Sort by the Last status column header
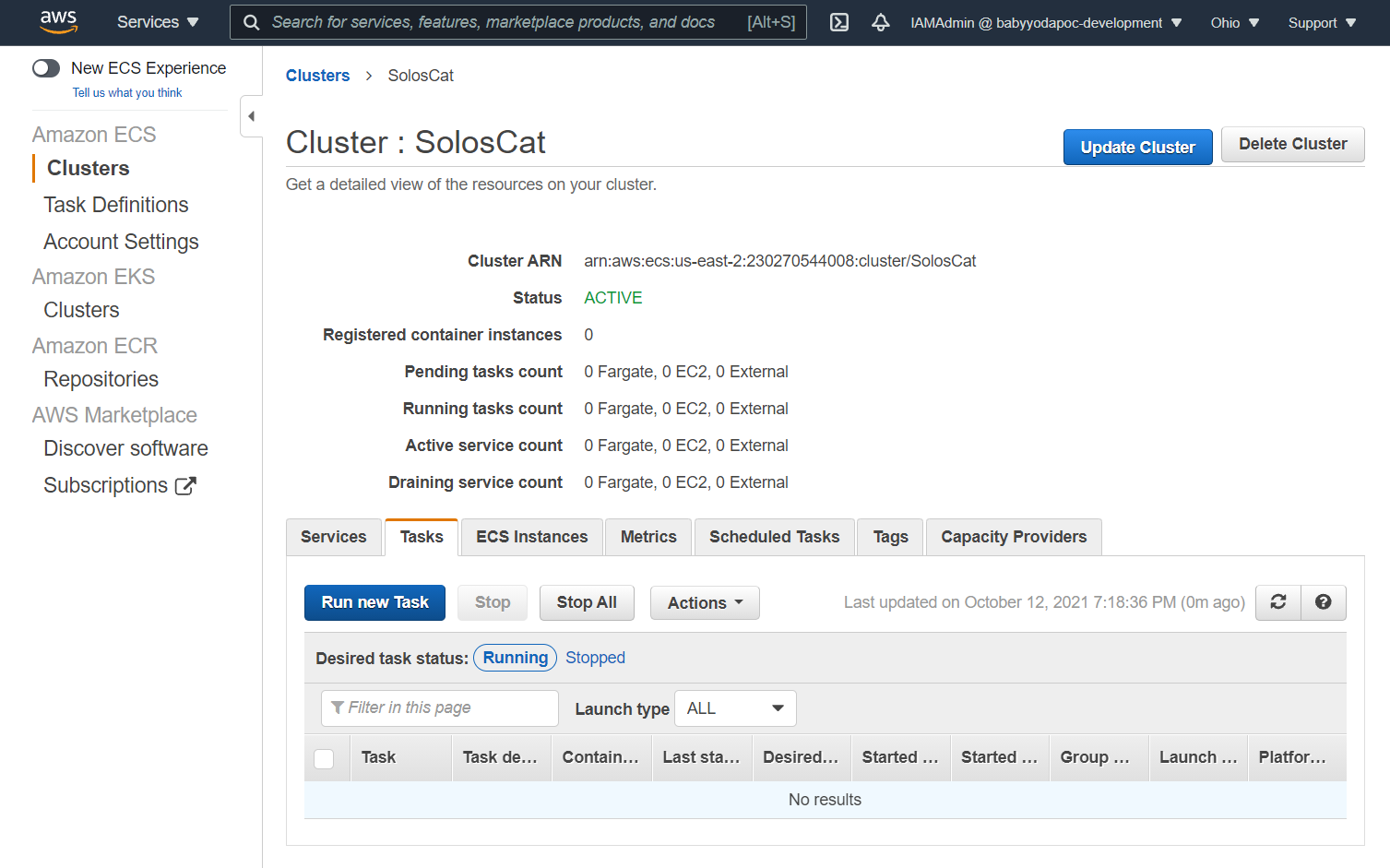 (x=702, y=757)
